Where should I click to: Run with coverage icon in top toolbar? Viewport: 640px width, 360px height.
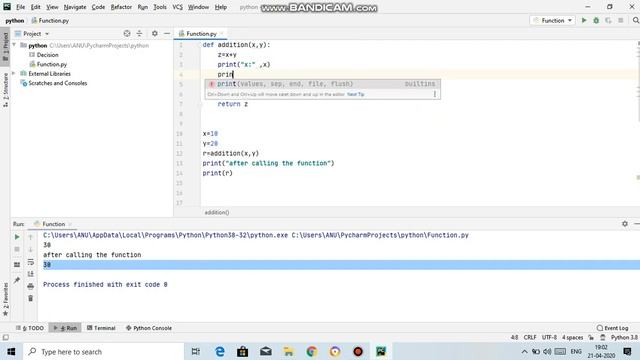[x=608, y=20]
